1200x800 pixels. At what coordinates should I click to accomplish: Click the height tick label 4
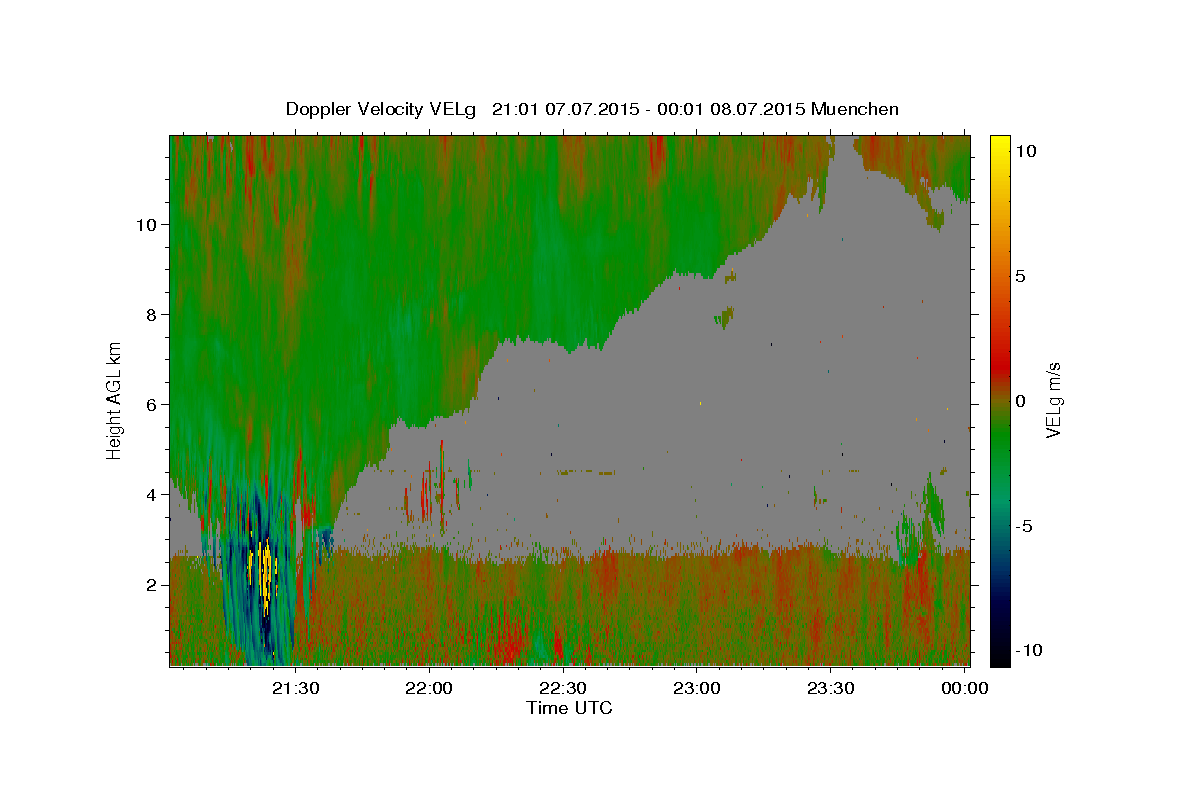[x=152, y=495]
